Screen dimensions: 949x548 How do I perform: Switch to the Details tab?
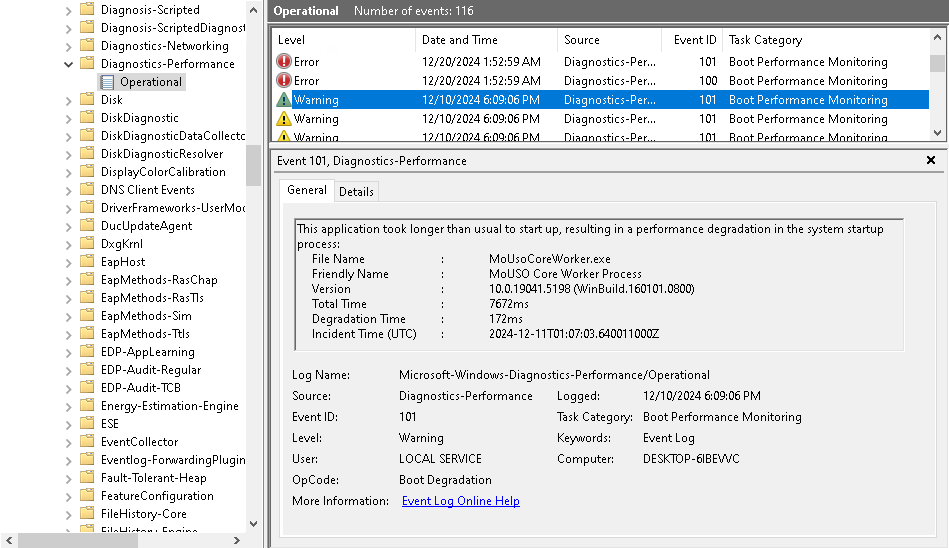[x=356, y=191]
